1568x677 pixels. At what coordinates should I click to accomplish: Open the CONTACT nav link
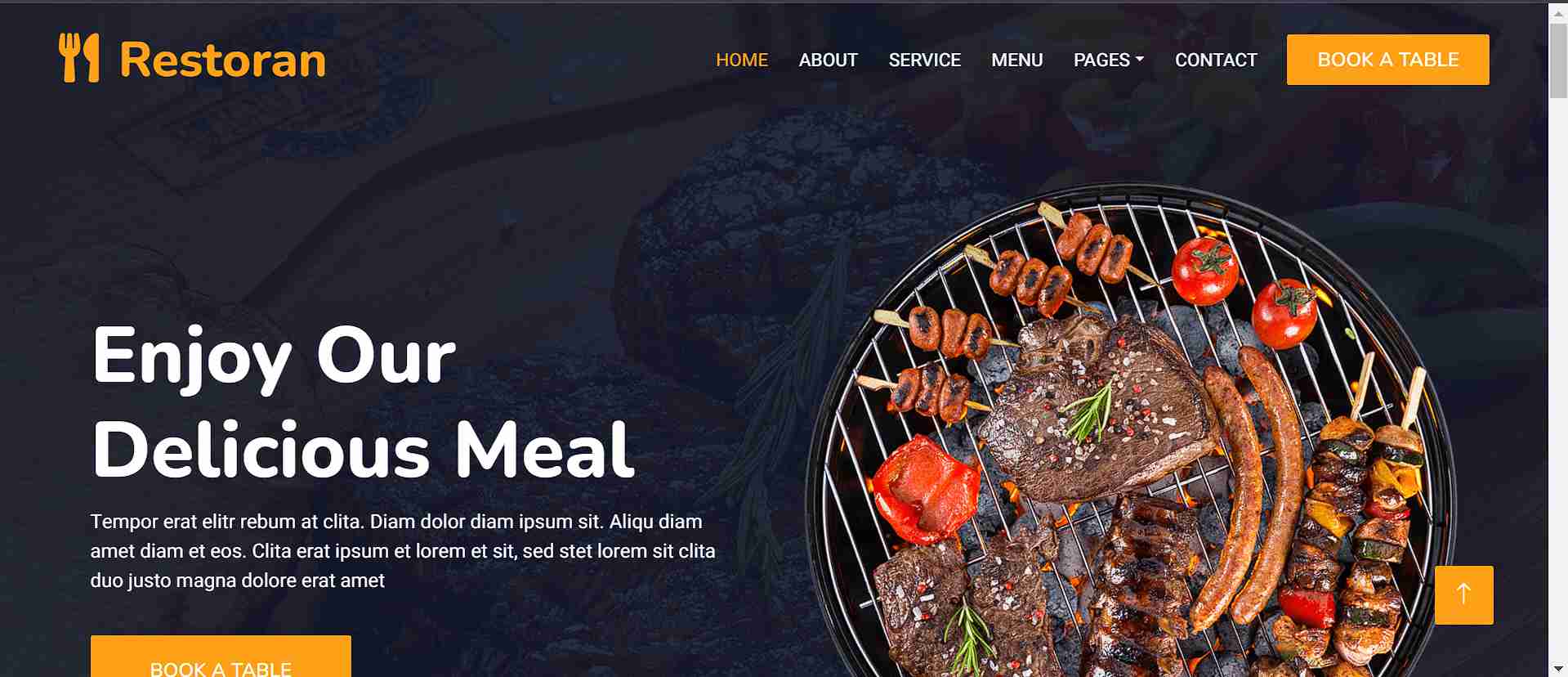[1216, 60]
